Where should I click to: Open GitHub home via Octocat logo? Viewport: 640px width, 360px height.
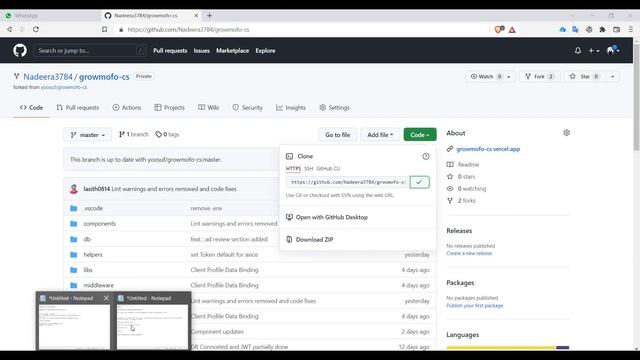coord(20,51)
